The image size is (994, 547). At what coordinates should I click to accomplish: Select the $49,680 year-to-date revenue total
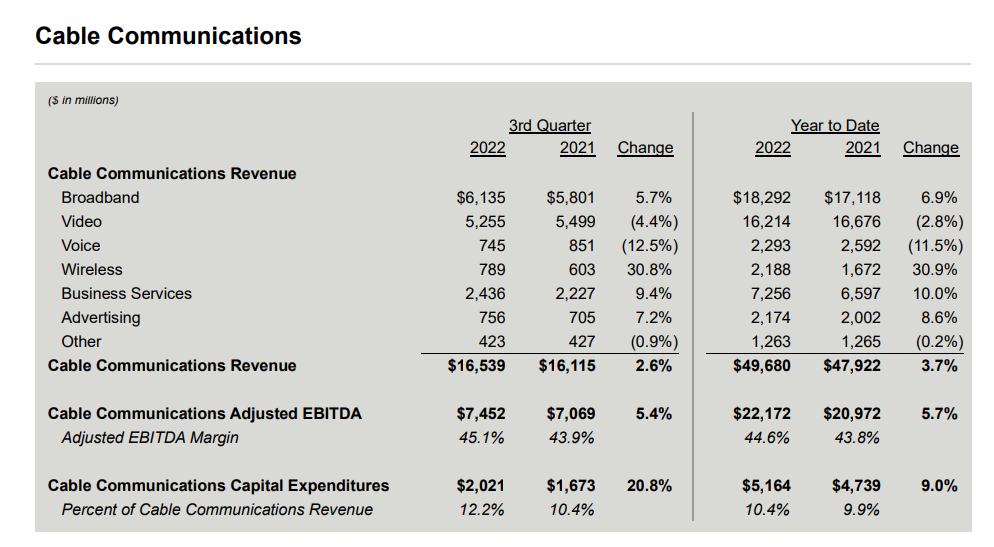click(x=761, y=366)
